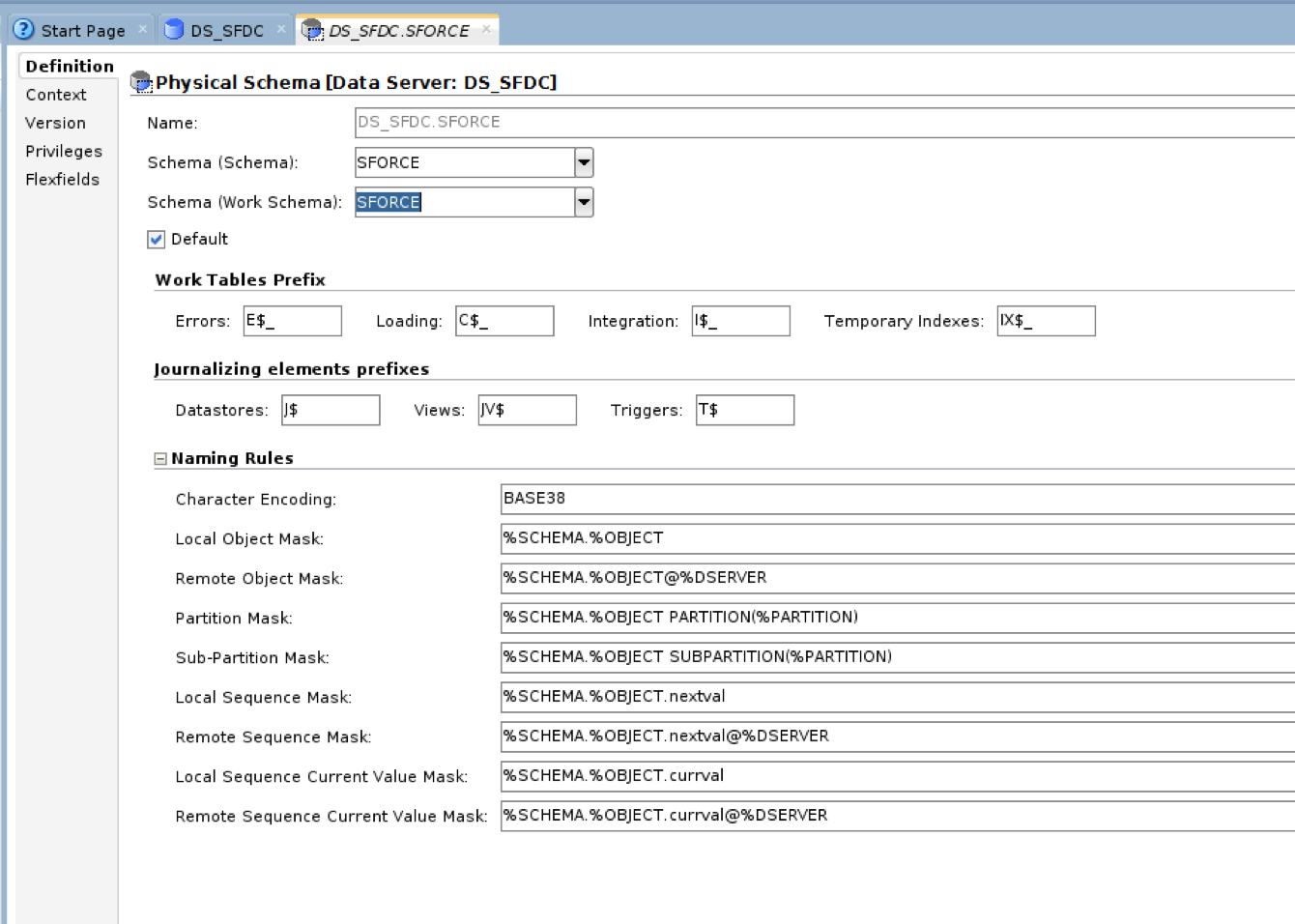
Task: Switch to the Context section
Action: coord(55,95)
